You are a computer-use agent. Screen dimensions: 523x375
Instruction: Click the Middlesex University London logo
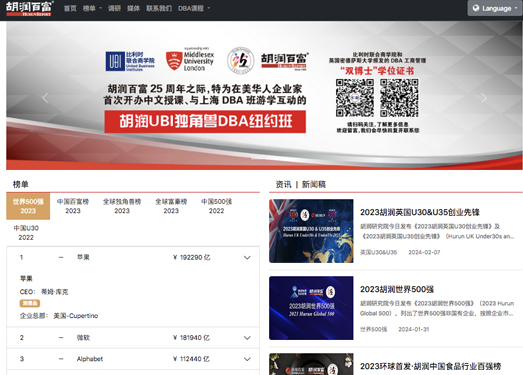pyautogui.click(x=190, y=60)
